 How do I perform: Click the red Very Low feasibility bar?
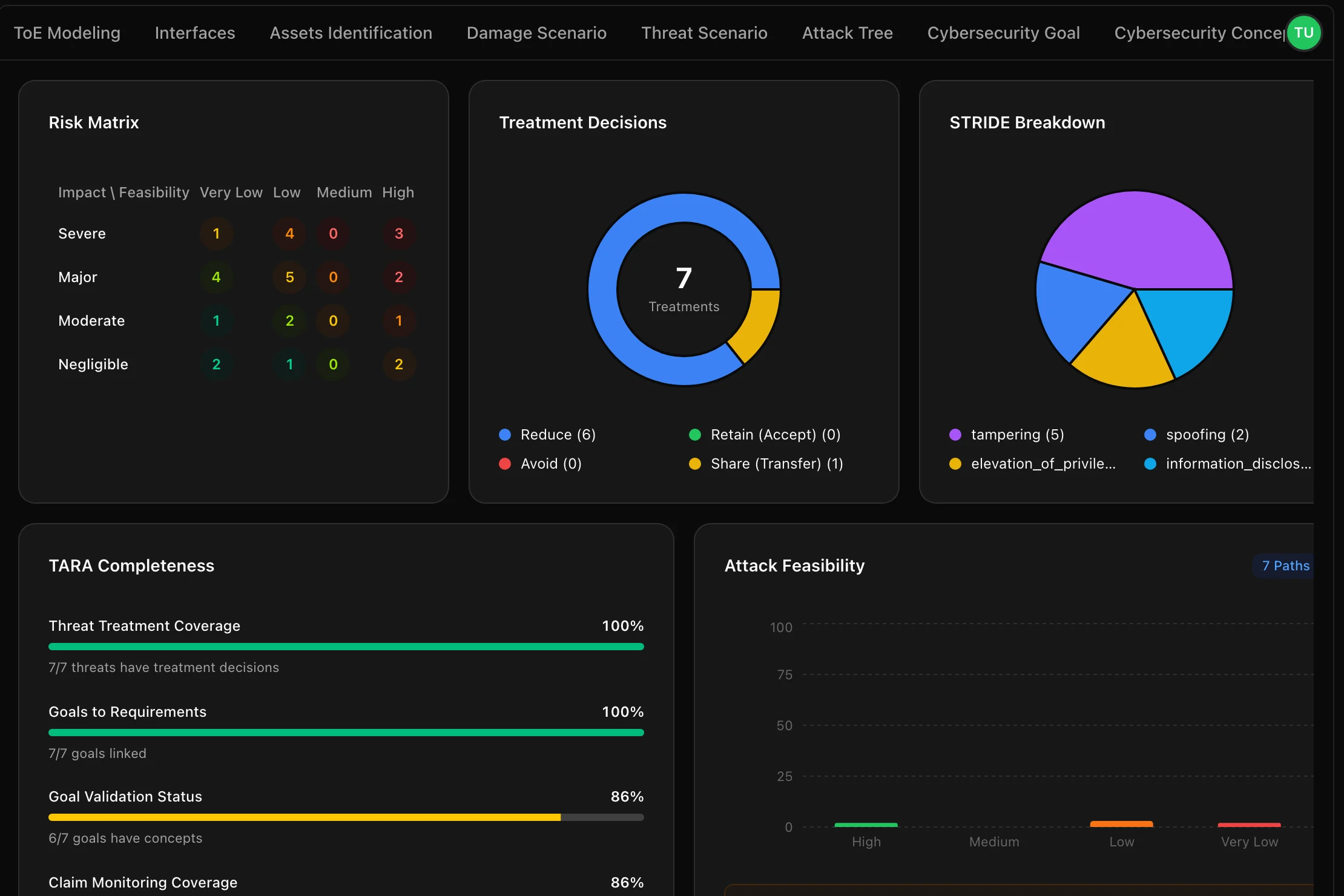[1249, 825]
